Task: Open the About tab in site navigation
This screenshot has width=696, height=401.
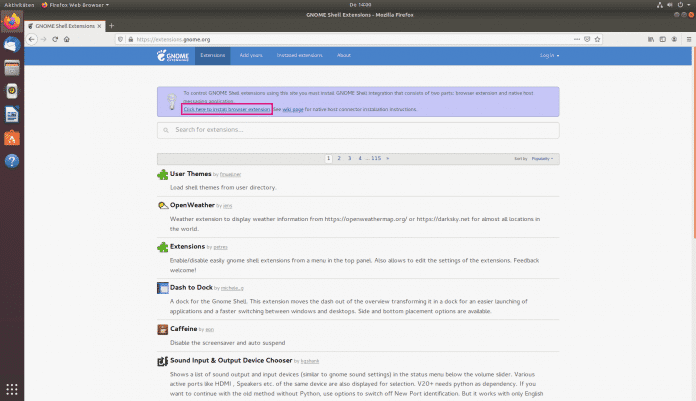Action: (x=344, y=56)
